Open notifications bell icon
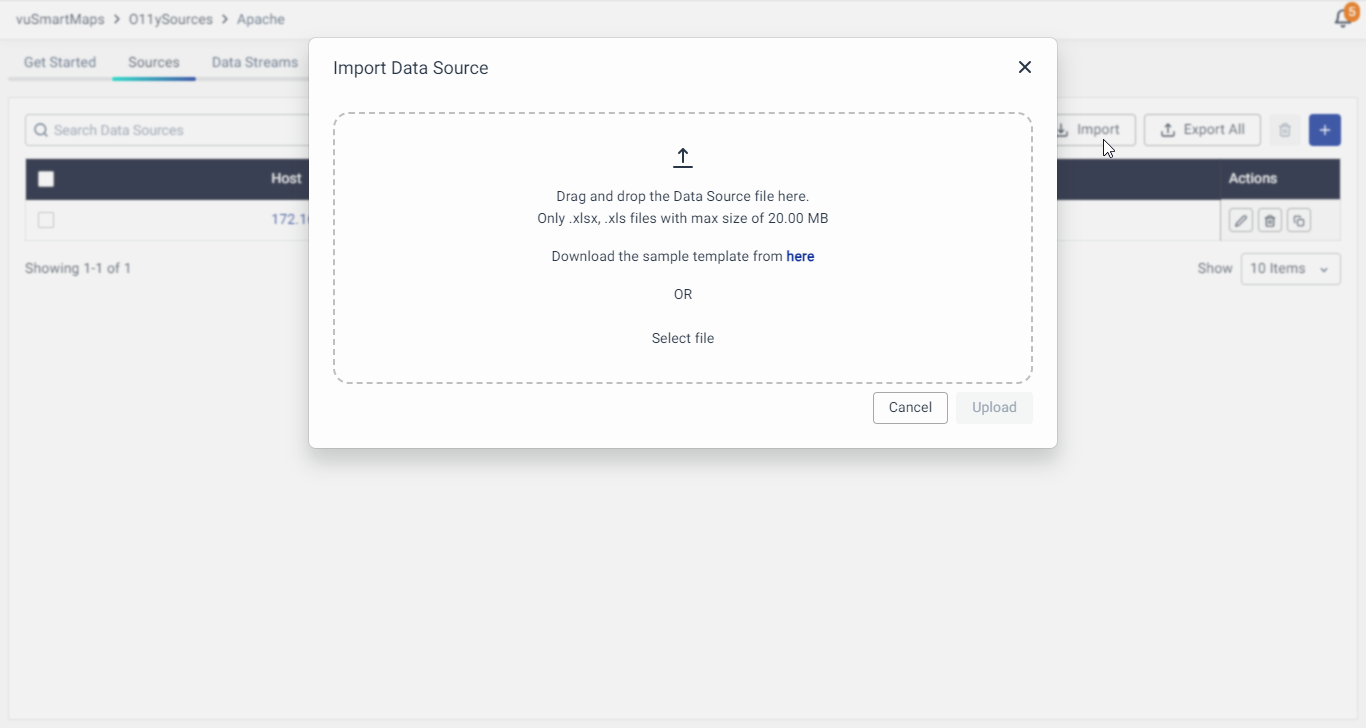The height and width of the screenshot is (728, 1366). [1343, 19]
